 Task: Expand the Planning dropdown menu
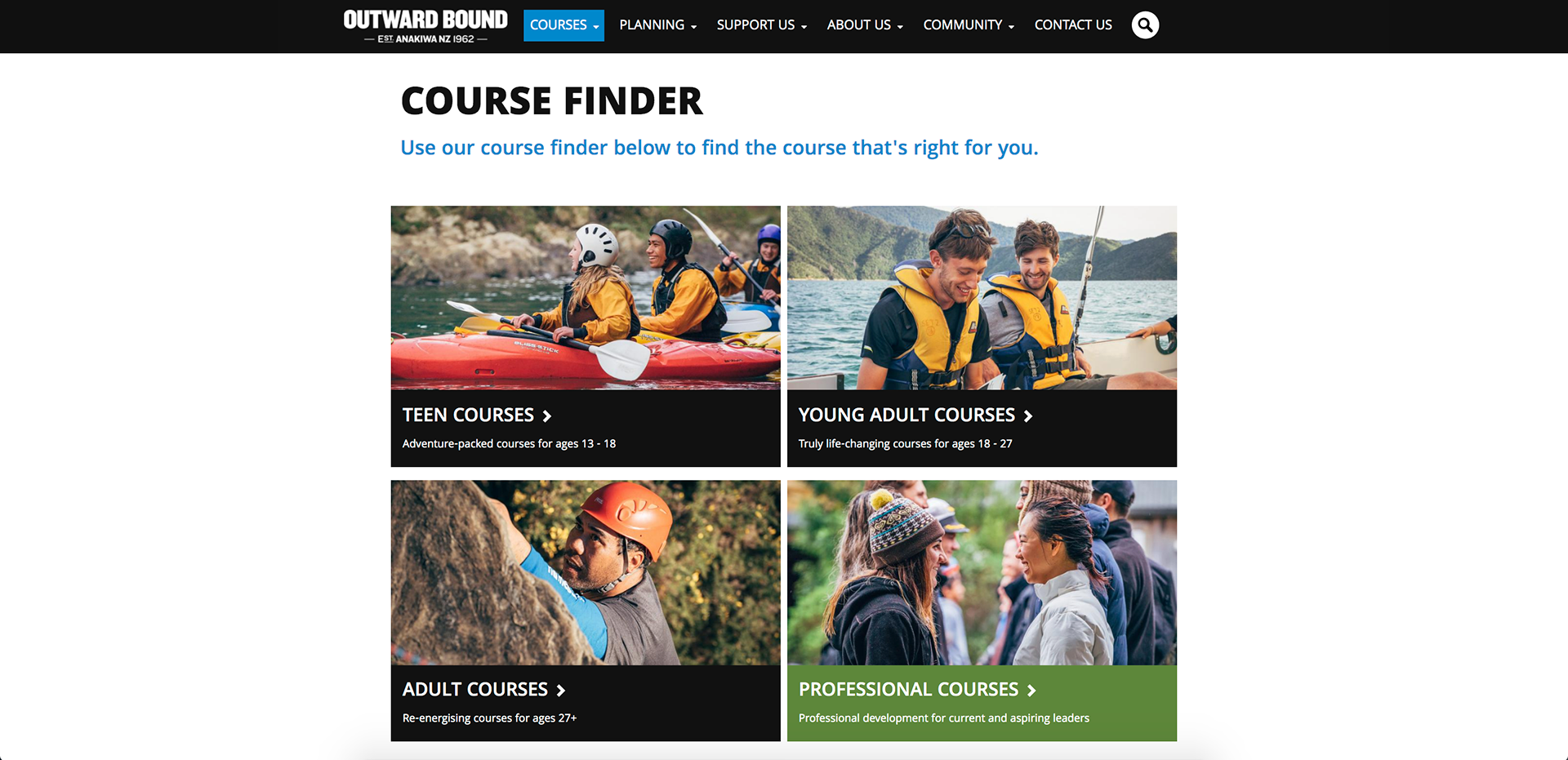point(657,25)
